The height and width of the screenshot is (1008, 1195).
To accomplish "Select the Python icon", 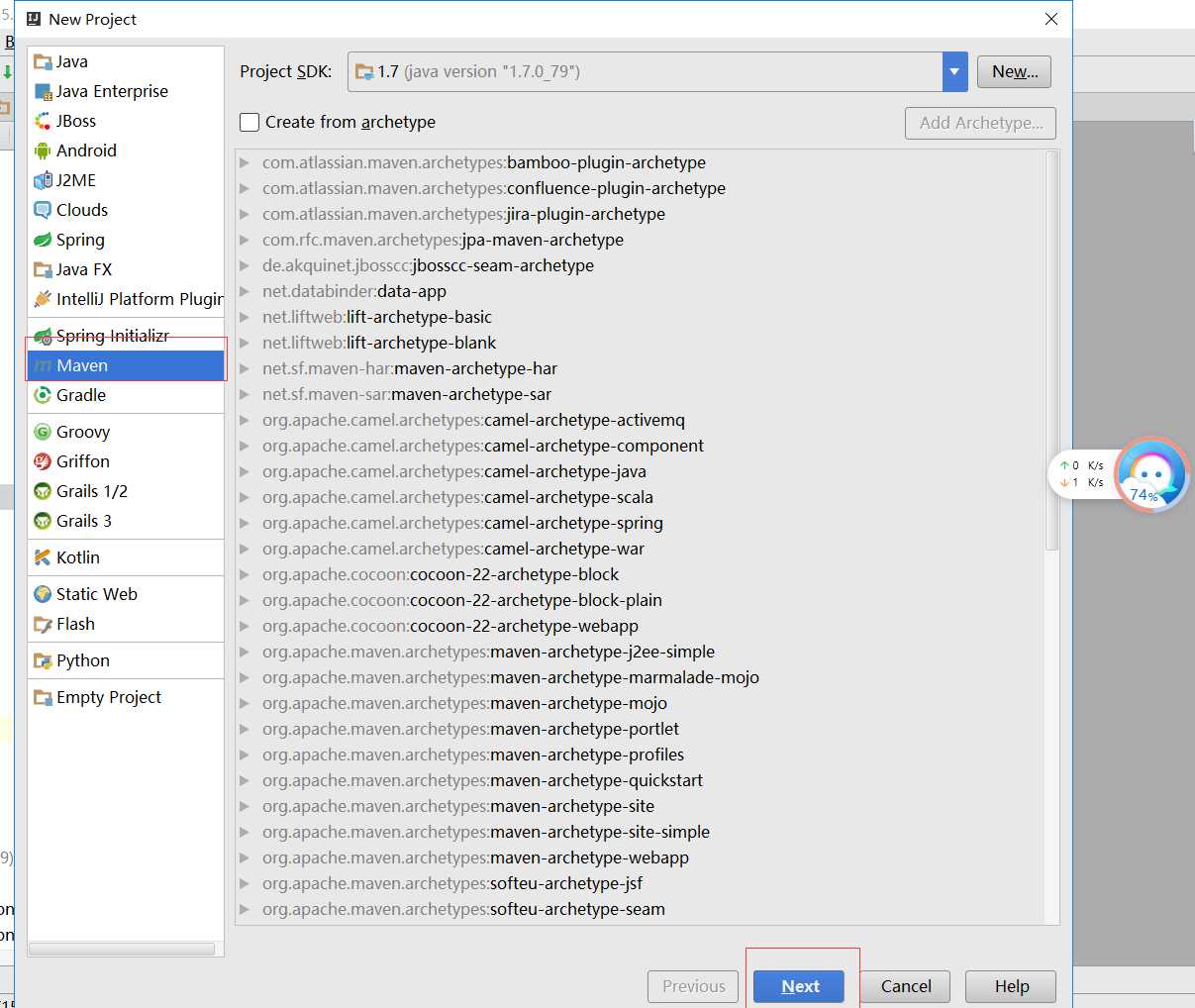I will coord(43,660).
